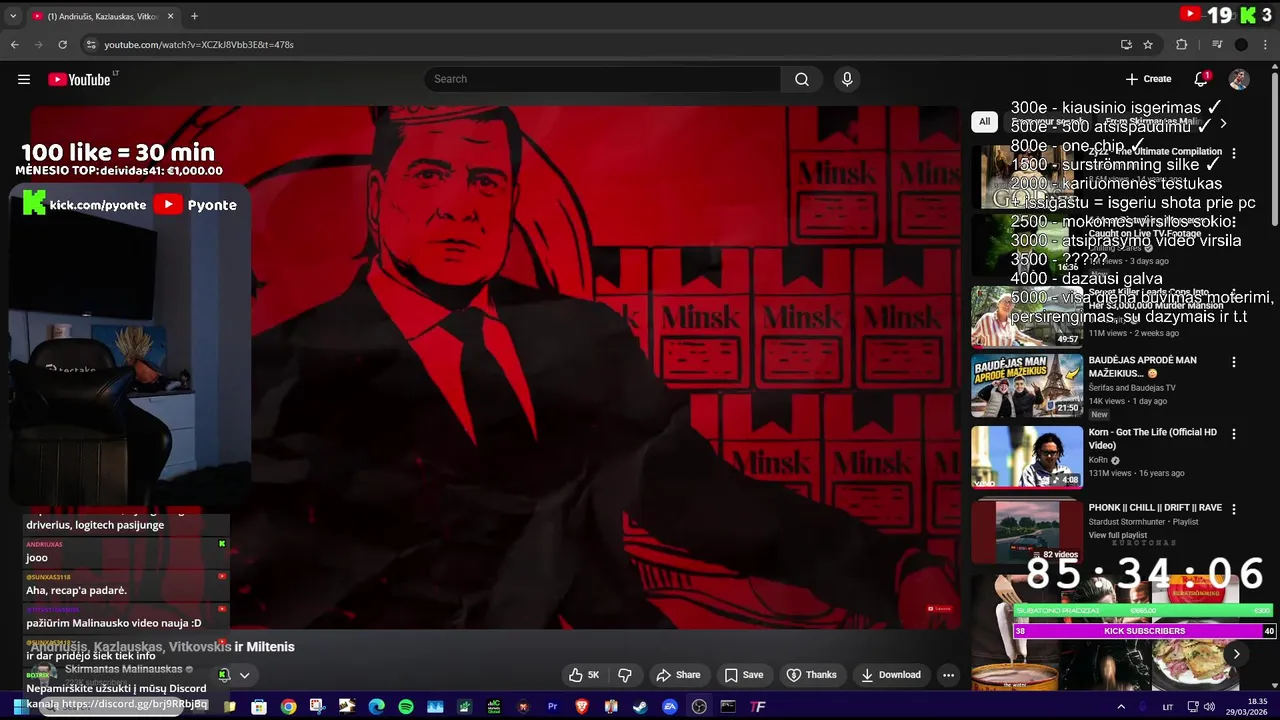Show hidden system tray icons

1121,707
